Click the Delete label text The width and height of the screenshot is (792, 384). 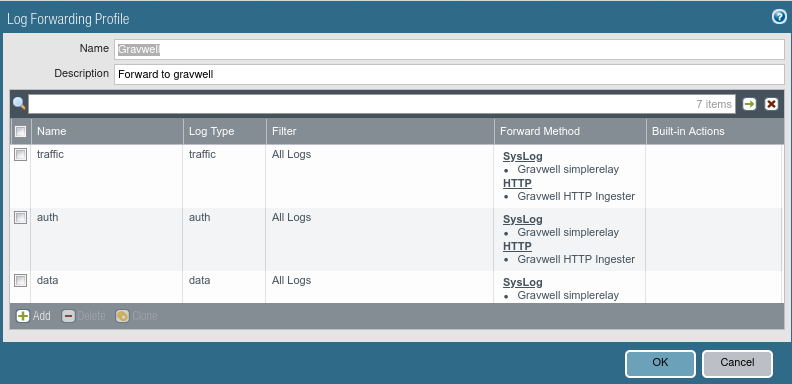(x=91, y=316)
